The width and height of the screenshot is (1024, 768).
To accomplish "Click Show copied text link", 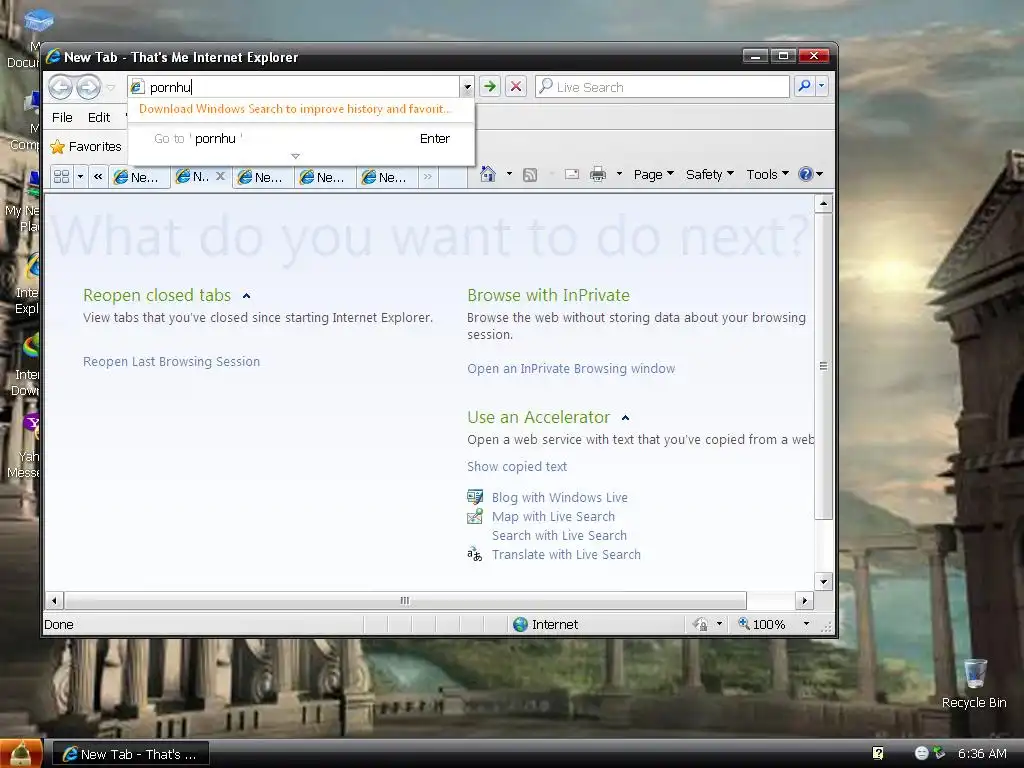I will tap(517, 466).
